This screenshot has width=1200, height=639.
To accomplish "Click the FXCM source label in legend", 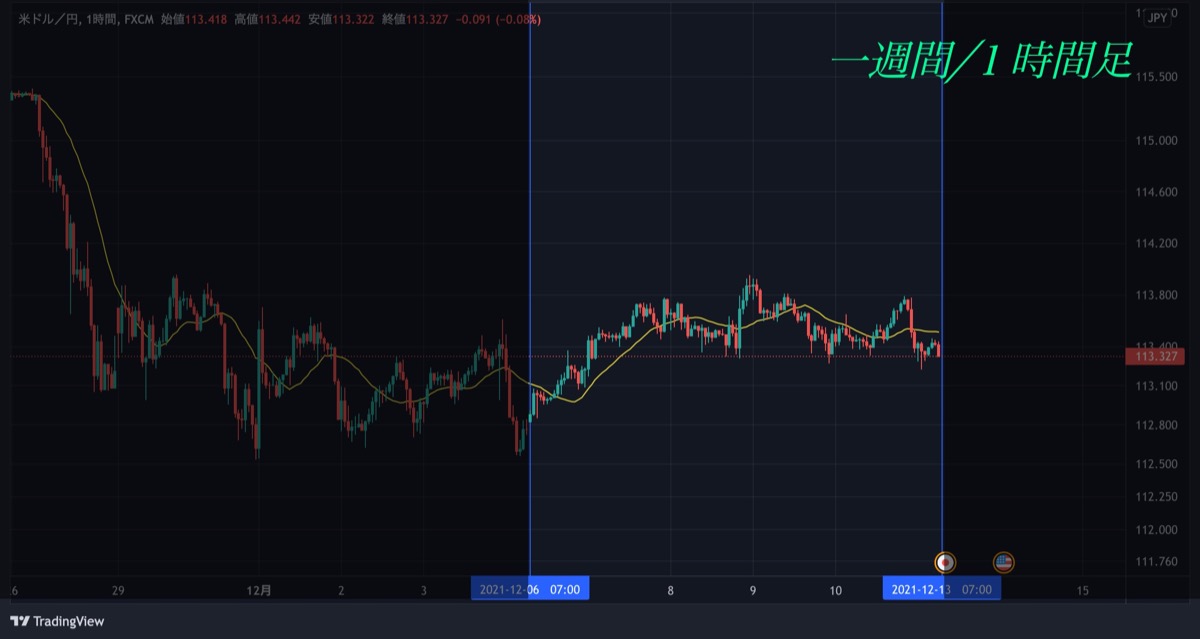I will pos(139,18).
